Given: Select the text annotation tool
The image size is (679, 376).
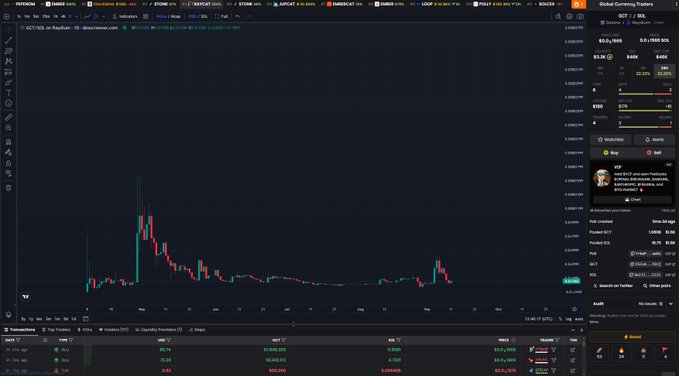Looking at the screenshot, I should click(8, 93).
